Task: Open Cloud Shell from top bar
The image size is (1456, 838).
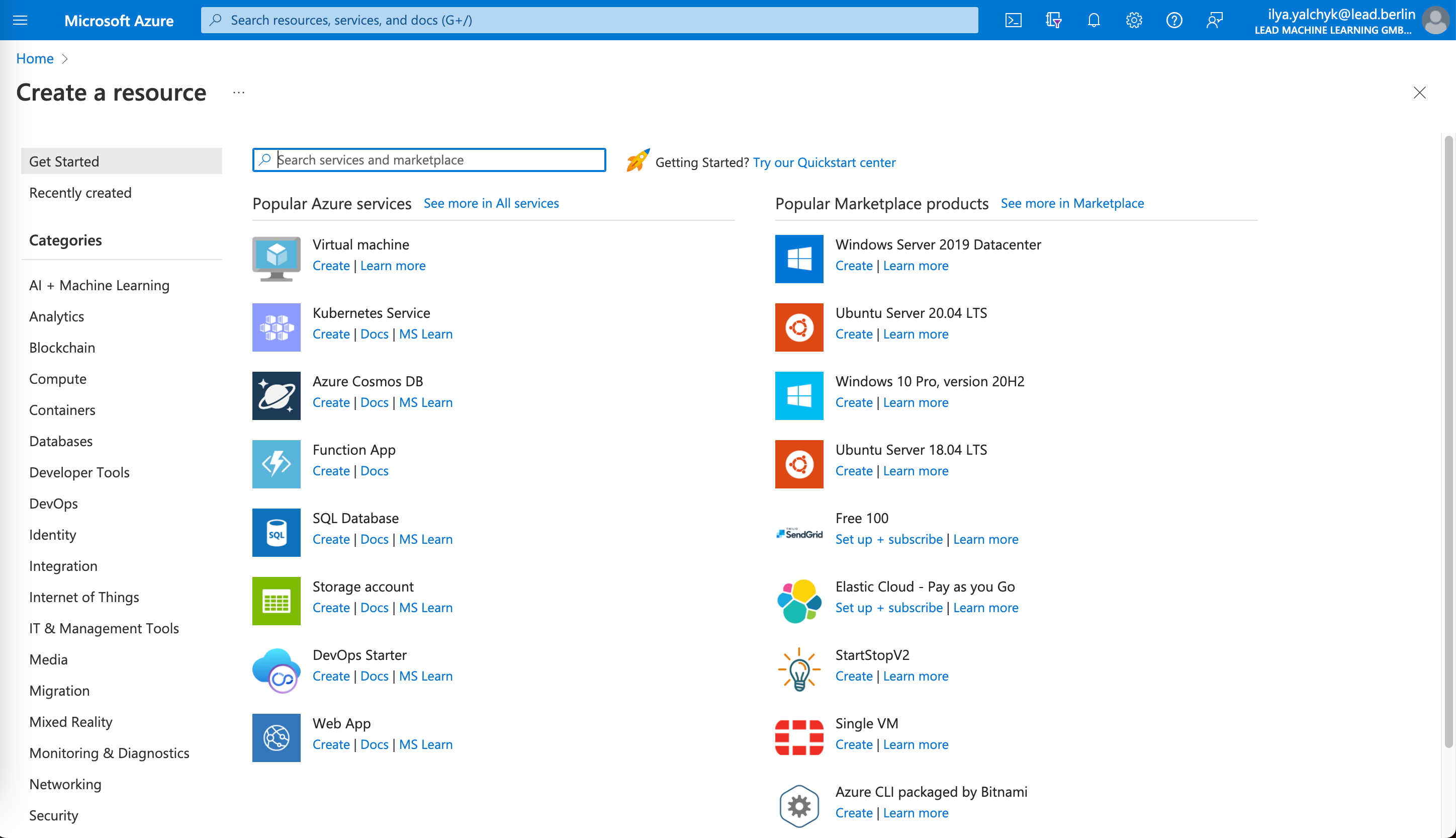Action: pyautogui.click(x=1013, y=20)
